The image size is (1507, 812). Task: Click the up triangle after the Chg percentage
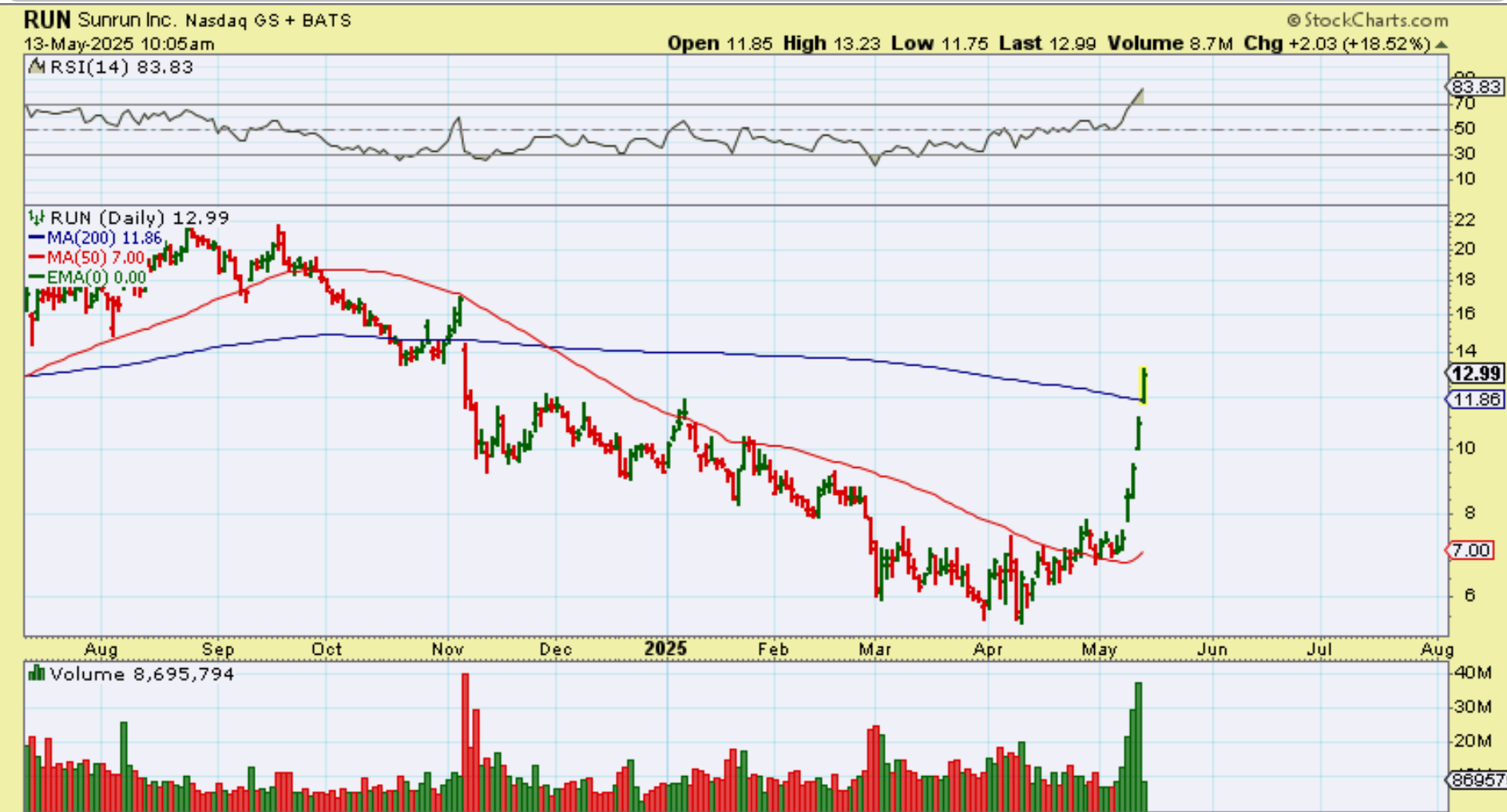pyautogui.click(x=1441, y=44)
